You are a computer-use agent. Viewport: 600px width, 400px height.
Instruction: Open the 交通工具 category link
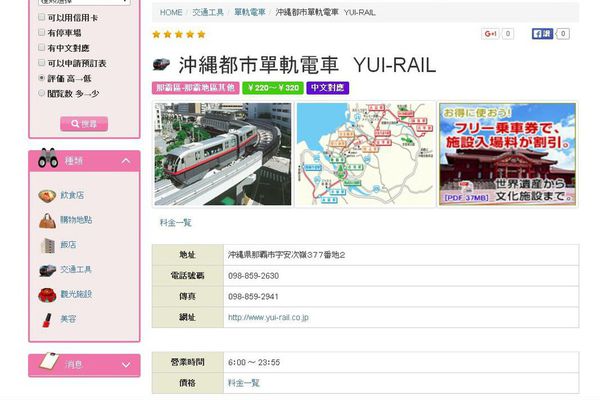tap(76, 269)
